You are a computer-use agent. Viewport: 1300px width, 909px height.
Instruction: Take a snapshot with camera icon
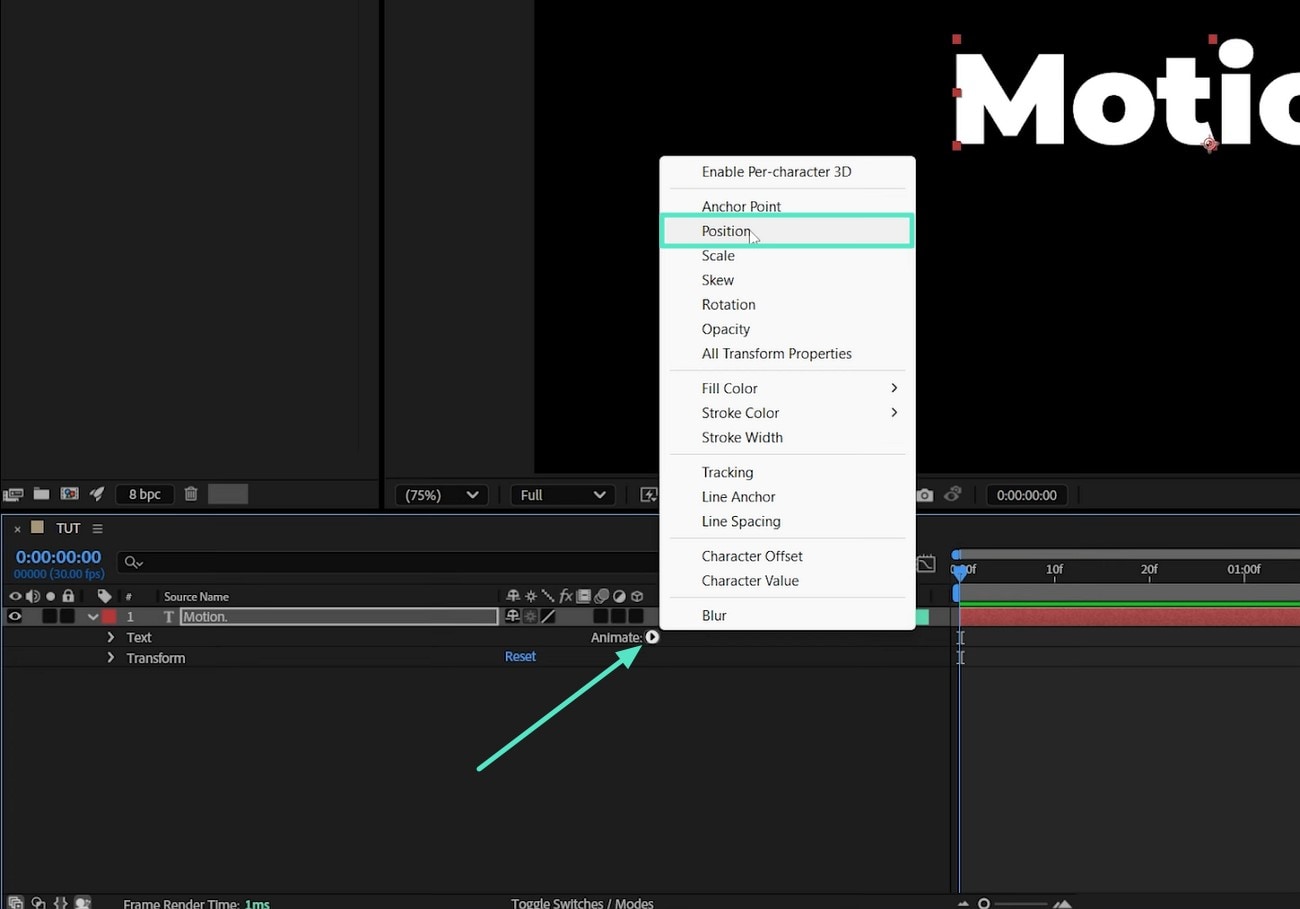pyautogui.click(x=925, y=495)
